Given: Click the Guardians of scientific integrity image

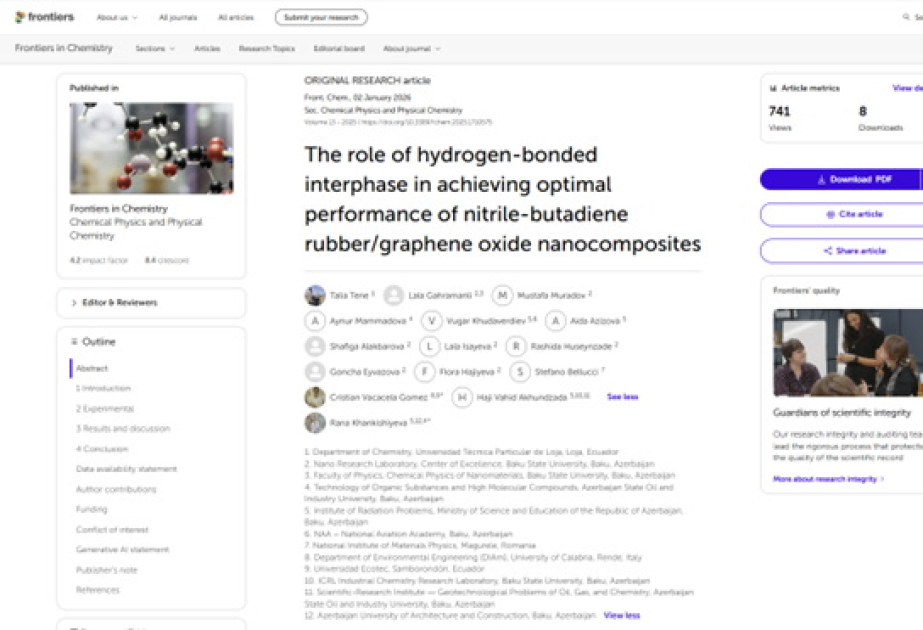Looking at the screenshot, I should (848, 352).
